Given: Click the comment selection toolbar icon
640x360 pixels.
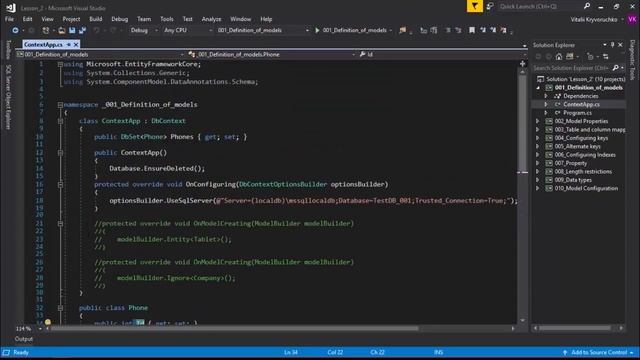Looking at the screenshot, I should click(x=448, y=30).
